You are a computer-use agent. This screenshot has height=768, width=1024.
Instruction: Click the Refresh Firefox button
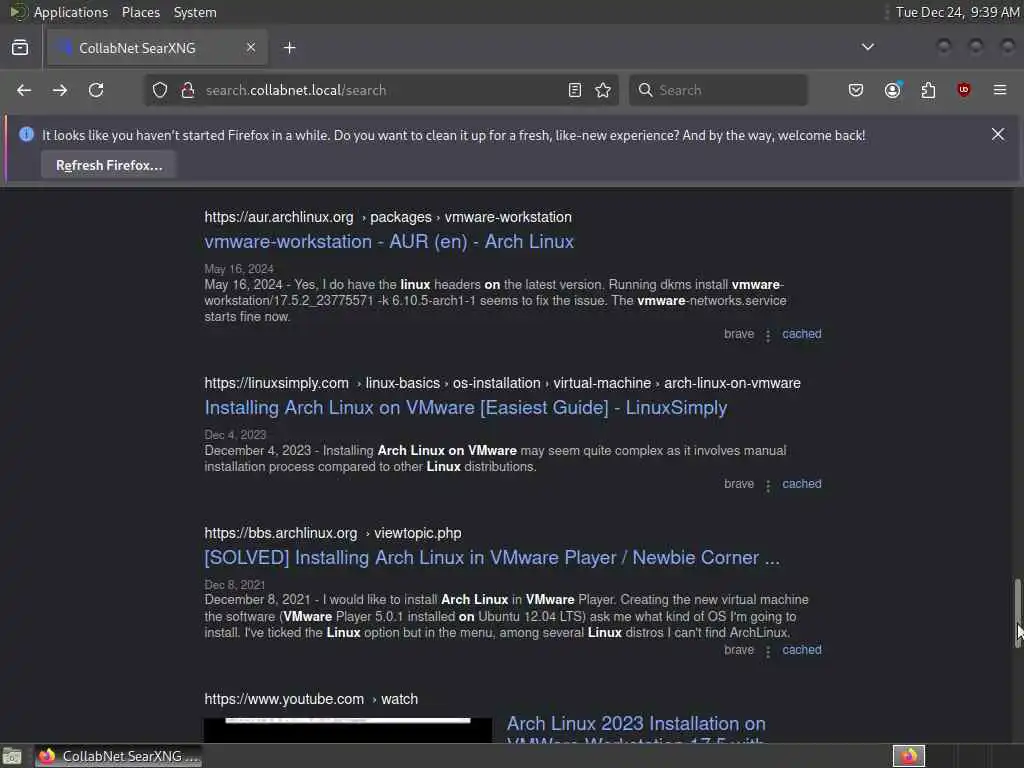pyautogui.click(x=109, y=165)
